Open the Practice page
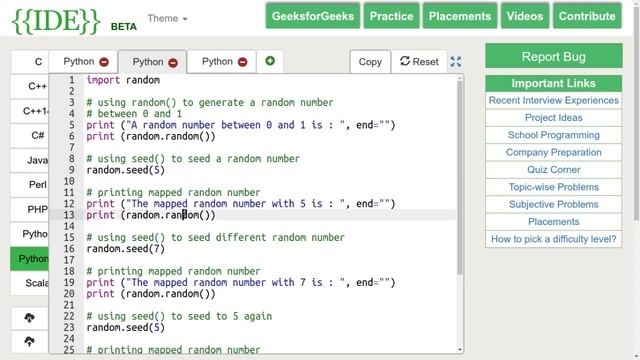Viewport: 640px width, 360px height. [x=391, y=16]
